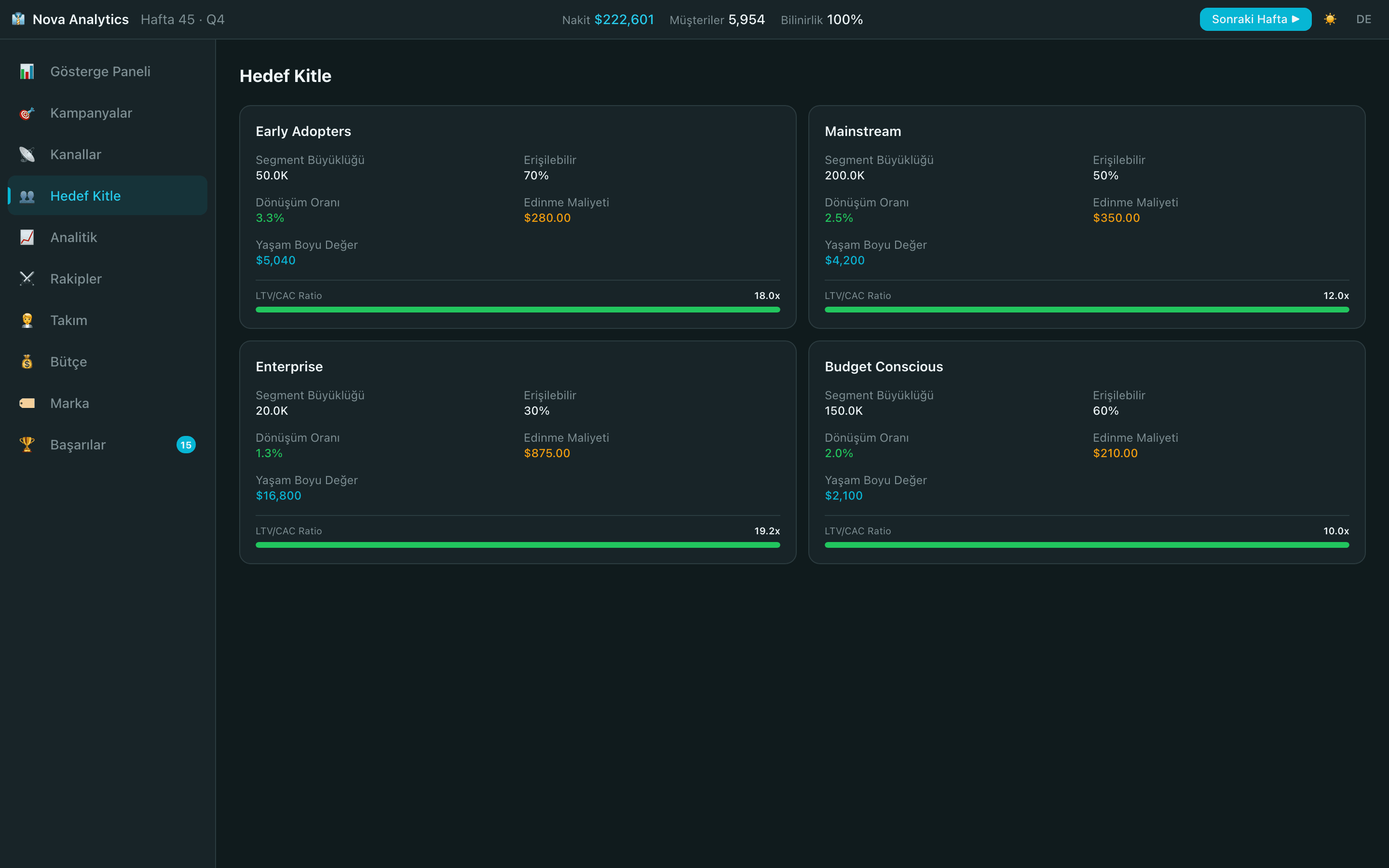Navigate to Takım page
This screenshot has width=1389, height=868.
pos(108,320)
